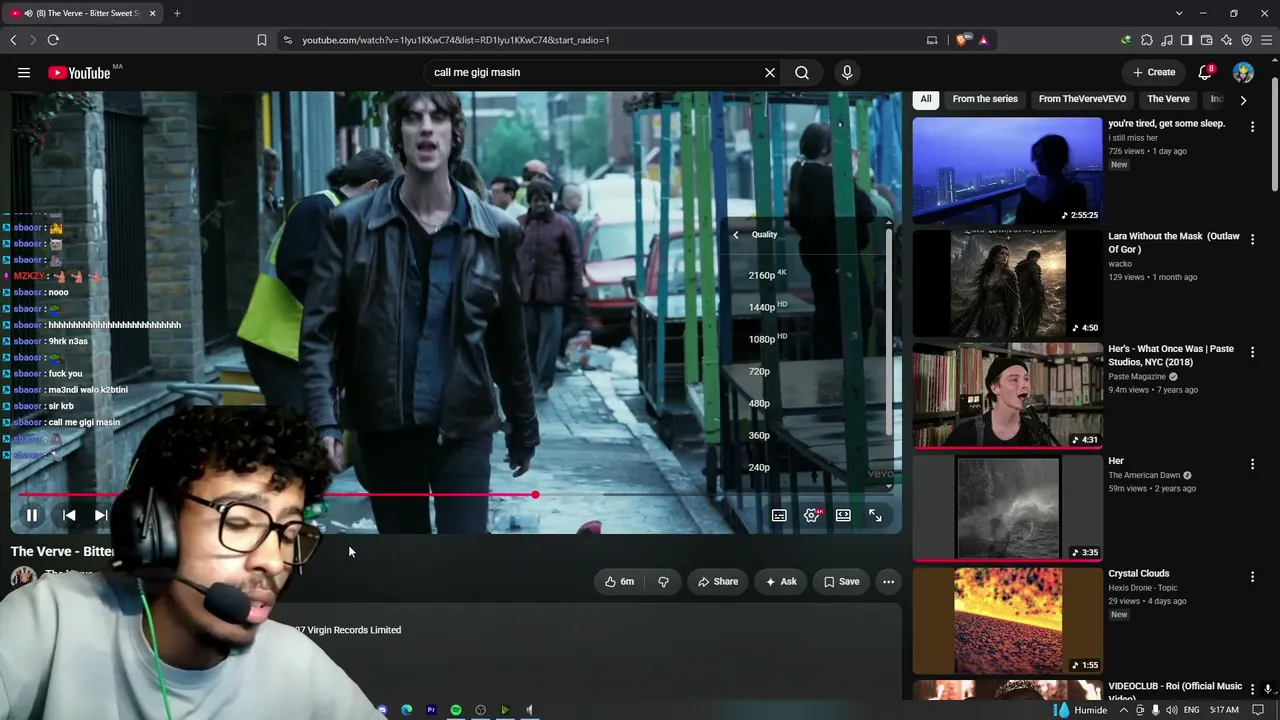Open the Ask assistant button

[781, 582]
